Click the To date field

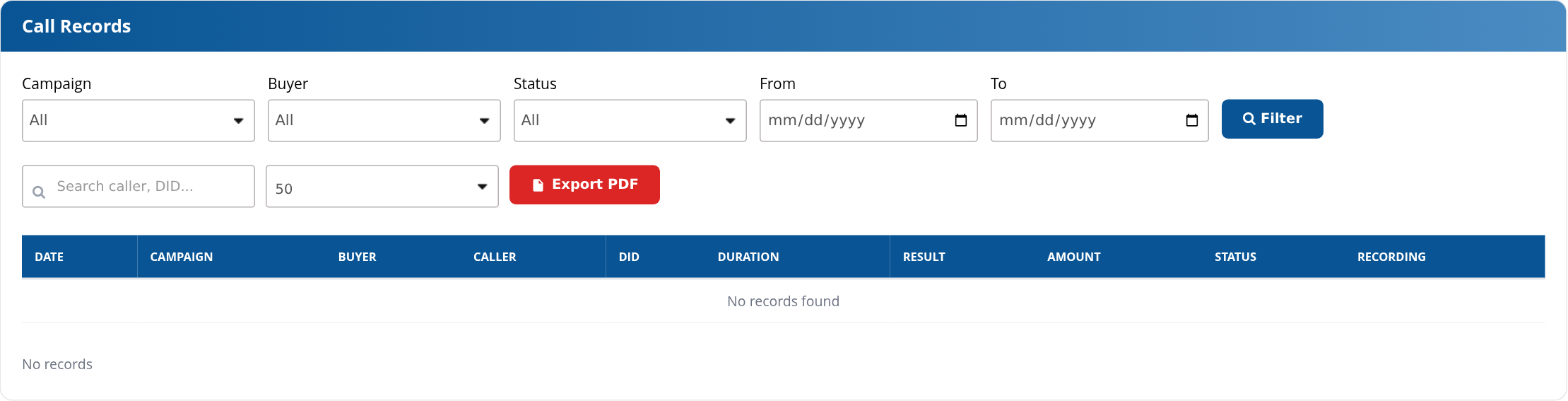pyautogui.click(x=1100, y=120)
